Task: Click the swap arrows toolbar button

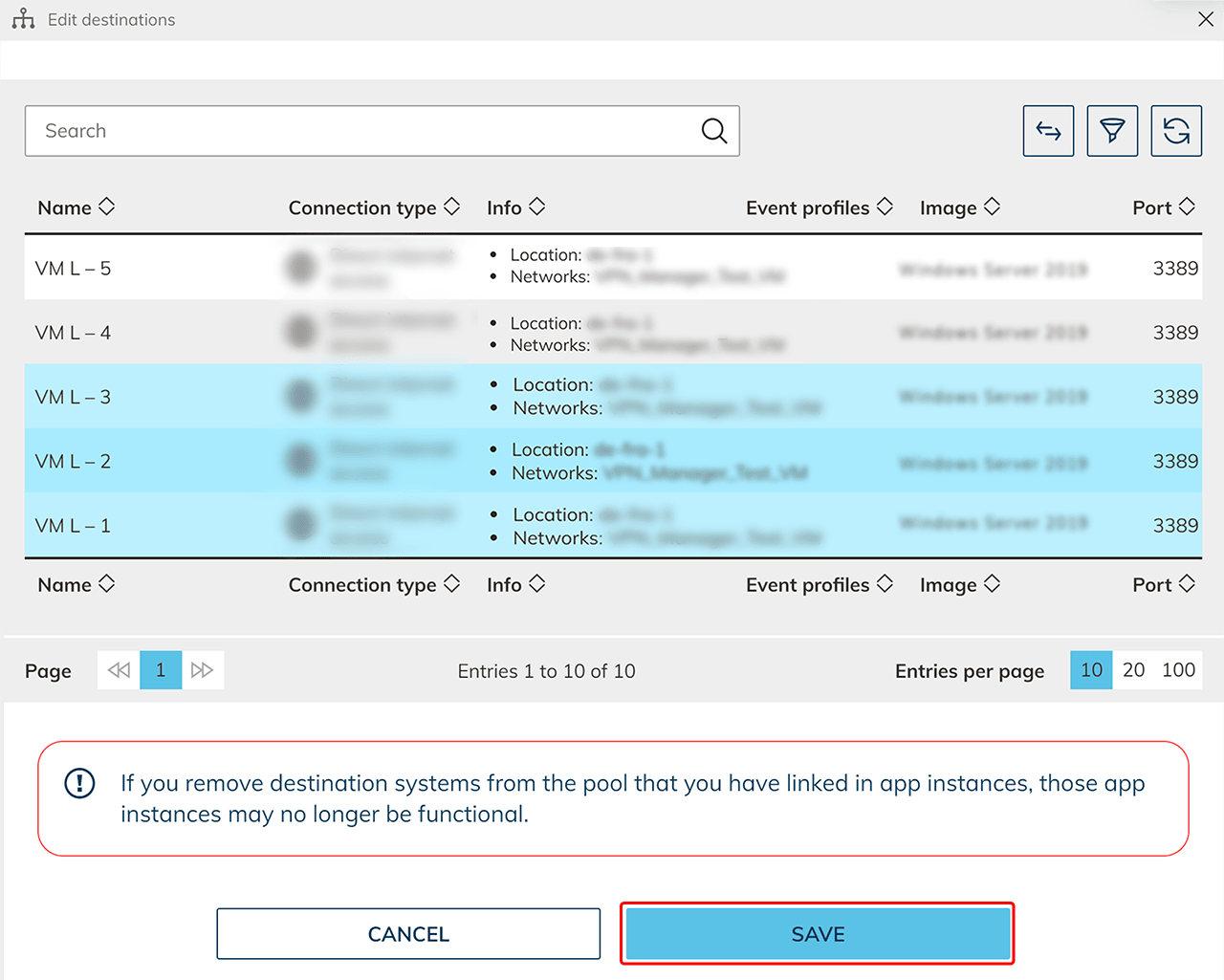Action: 1048,131
